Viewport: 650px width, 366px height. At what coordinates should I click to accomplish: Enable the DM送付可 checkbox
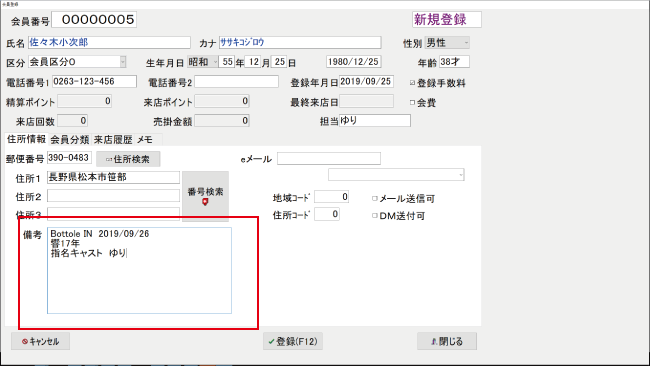(x=375, y=216)
